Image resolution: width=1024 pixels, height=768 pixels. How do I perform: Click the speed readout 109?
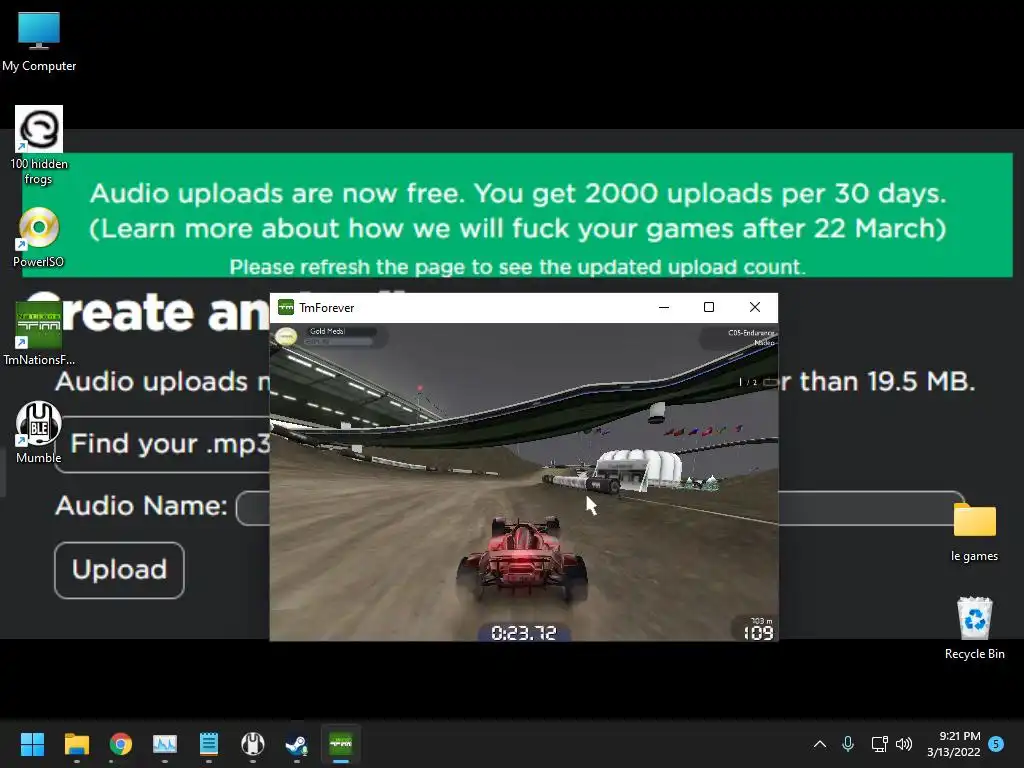coord(758,632)
